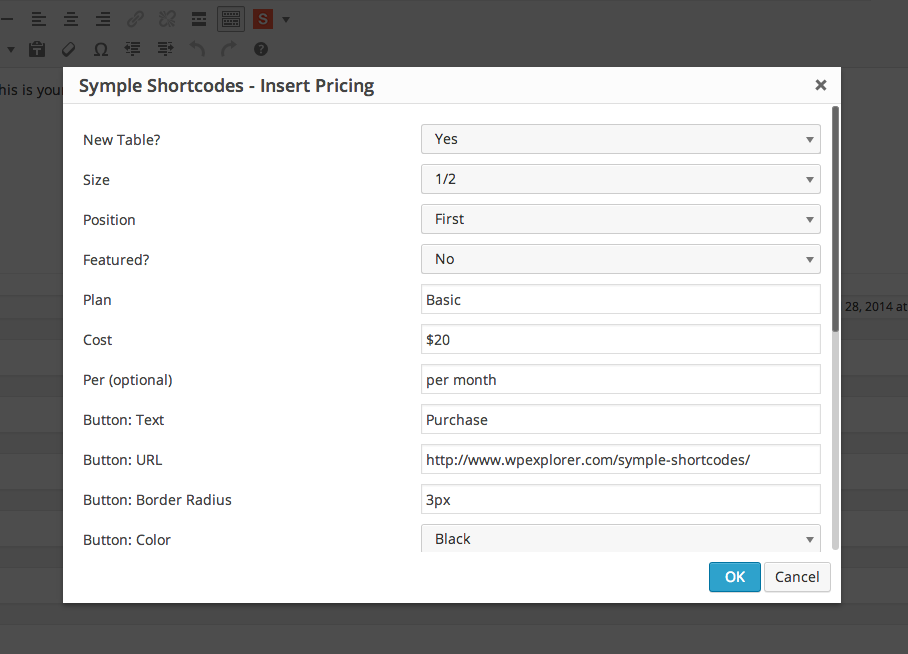Focus the Button: URL field with wpexplorer link
The width and height of the screenshot is (908, 654).
tap(621, 459)
